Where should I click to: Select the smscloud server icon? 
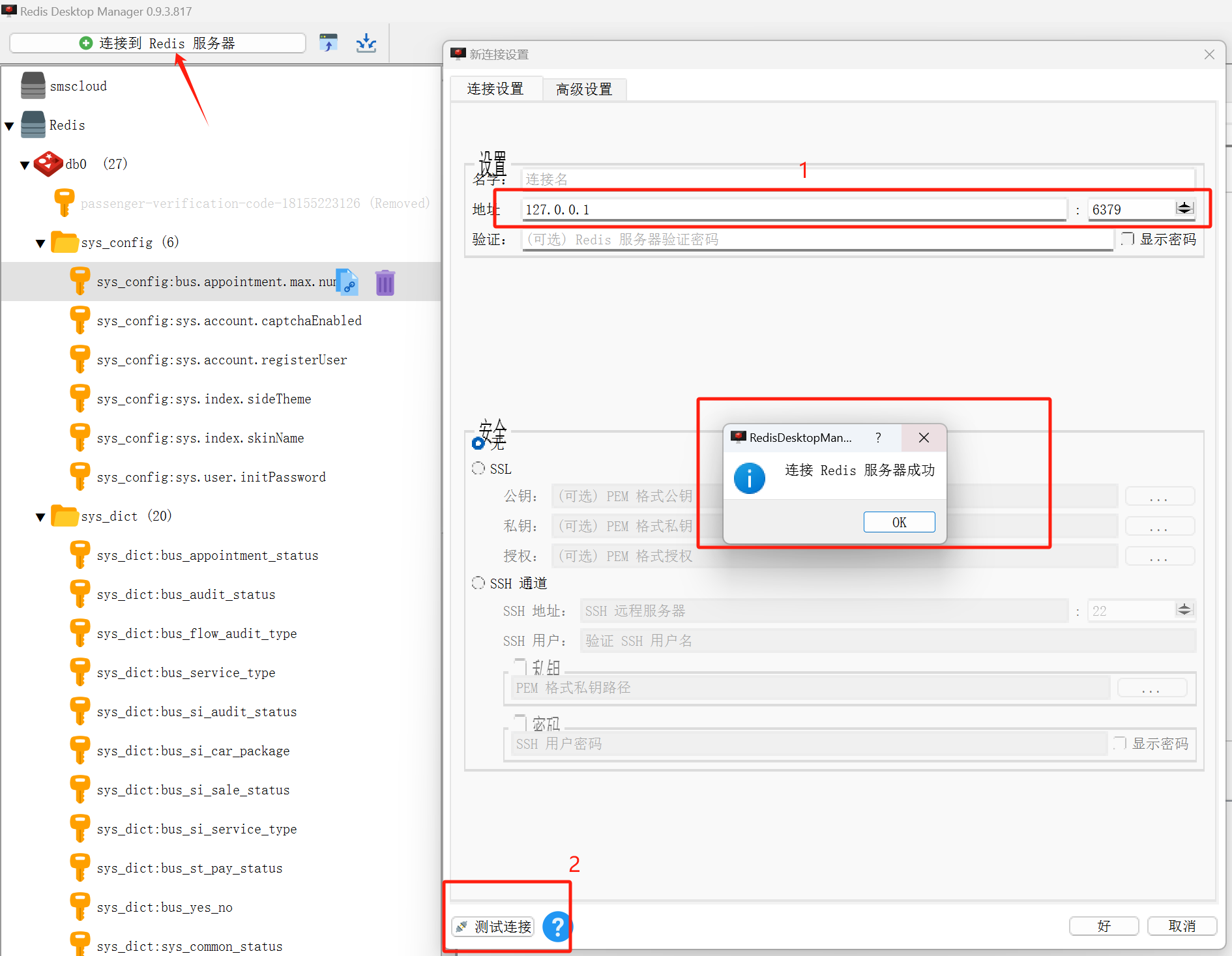[x=33, y=85]
